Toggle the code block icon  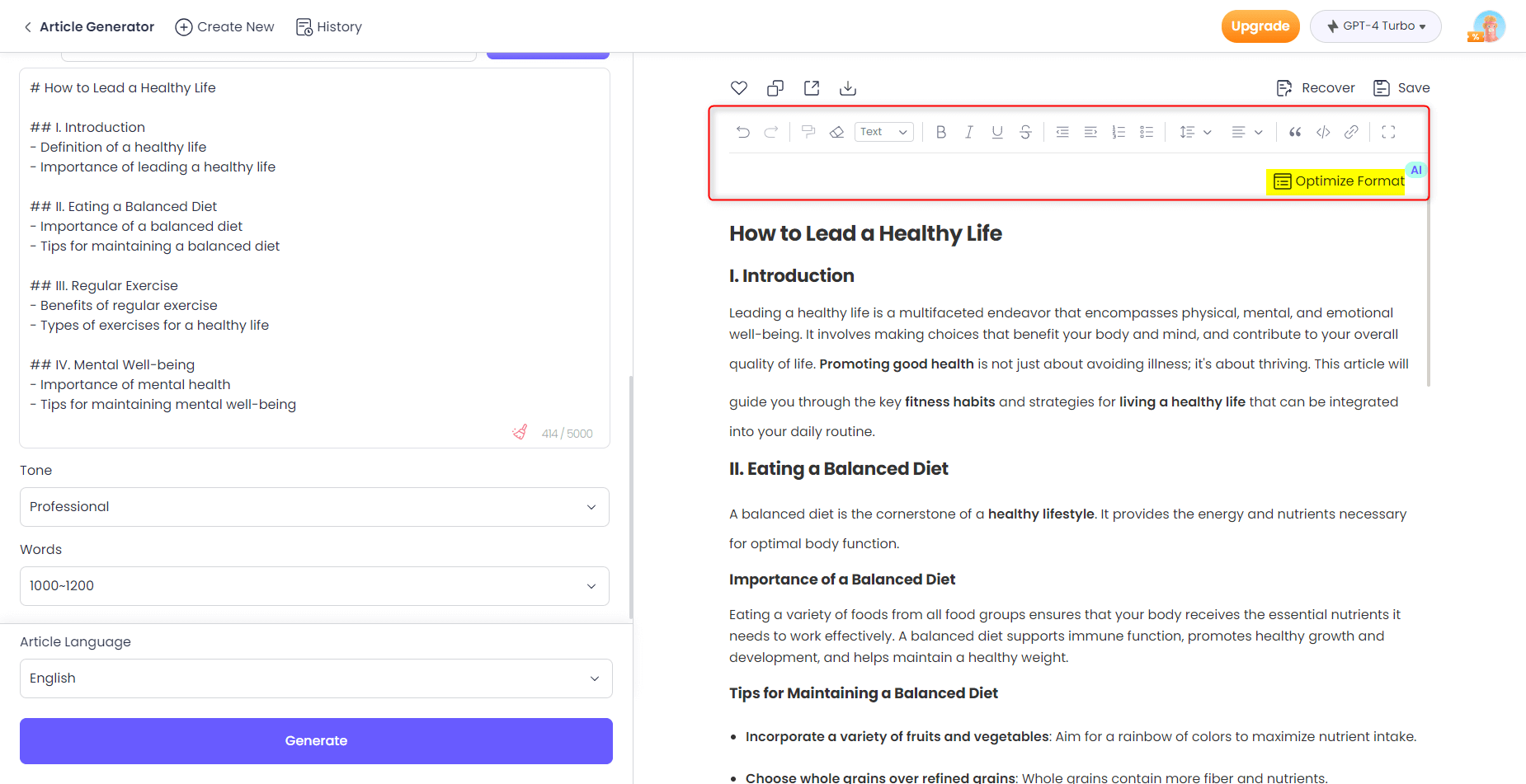click(1323, 132)
